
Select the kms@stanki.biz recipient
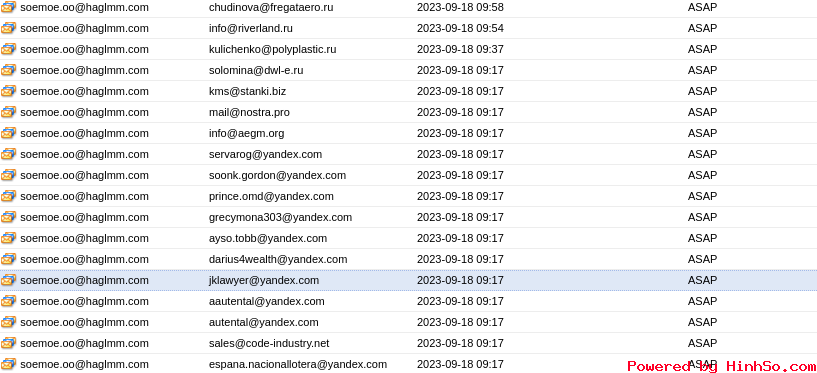[247, 91]
